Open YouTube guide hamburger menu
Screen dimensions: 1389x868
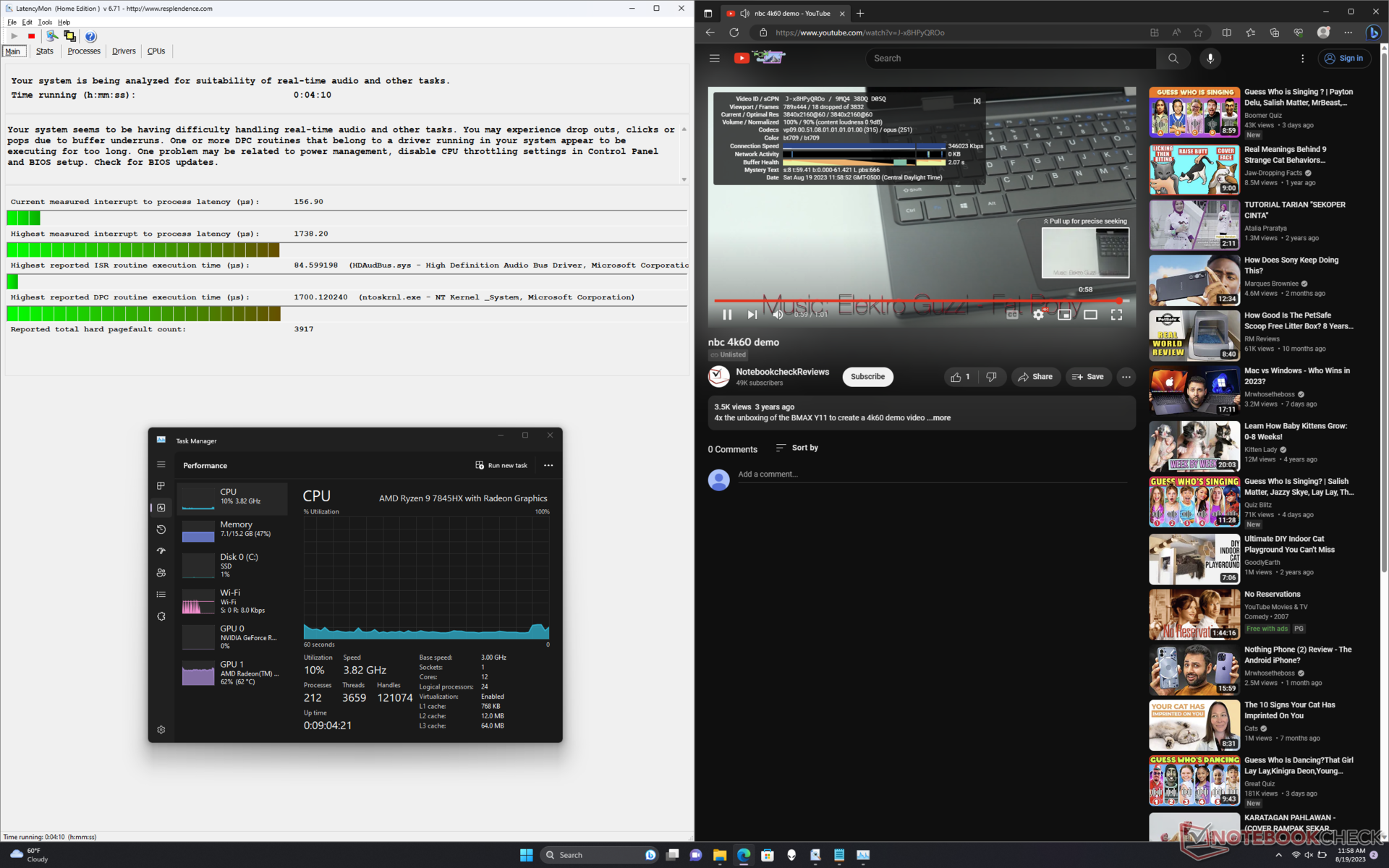point(714,59)
